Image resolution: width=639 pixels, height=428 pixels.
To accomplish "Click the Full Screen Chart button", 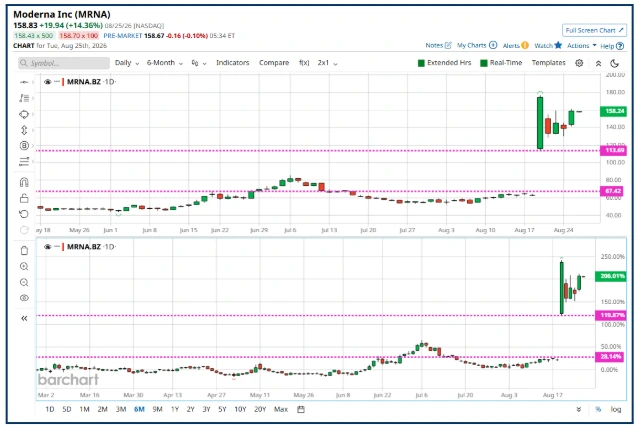I will [594, 30].
